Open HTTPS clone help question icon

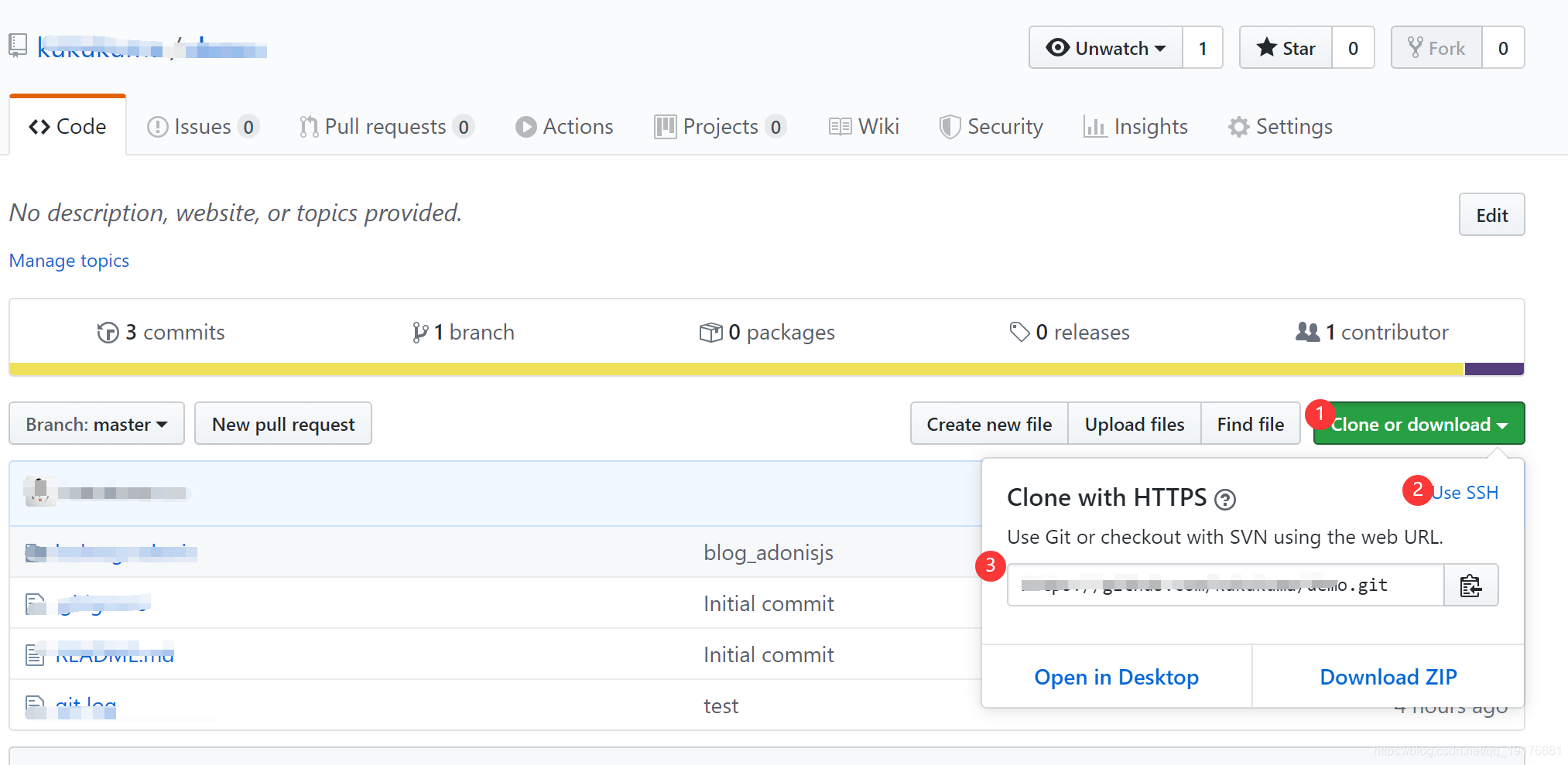pos(1224,500)
